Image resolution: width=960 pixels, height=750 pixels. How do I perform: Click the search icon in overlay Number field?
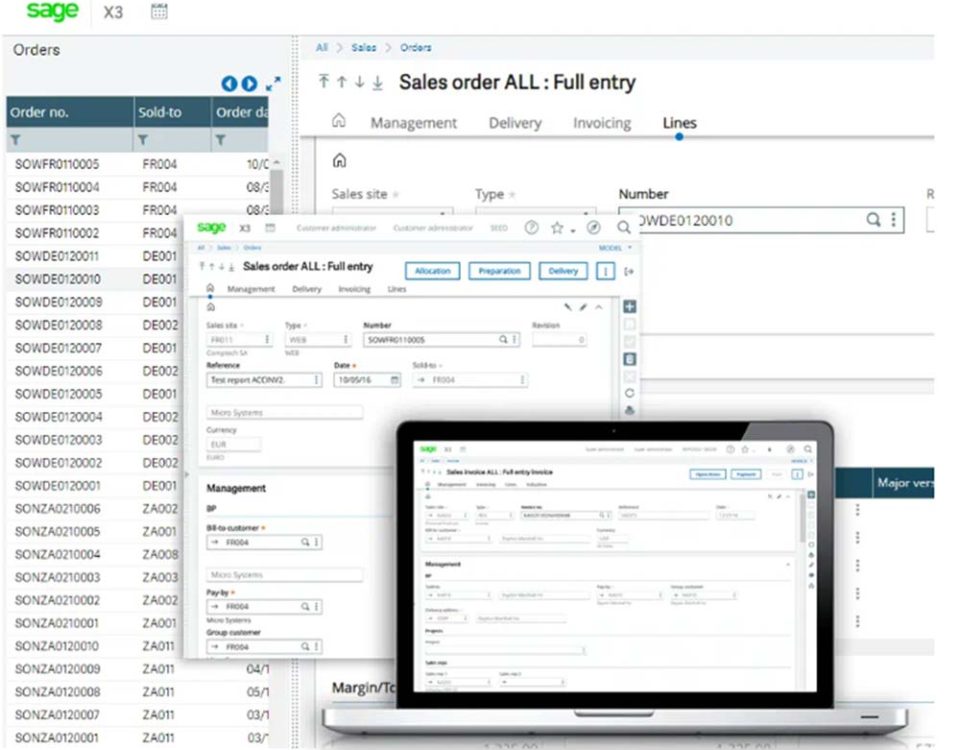pyautogui.click(x=503, y=339)
